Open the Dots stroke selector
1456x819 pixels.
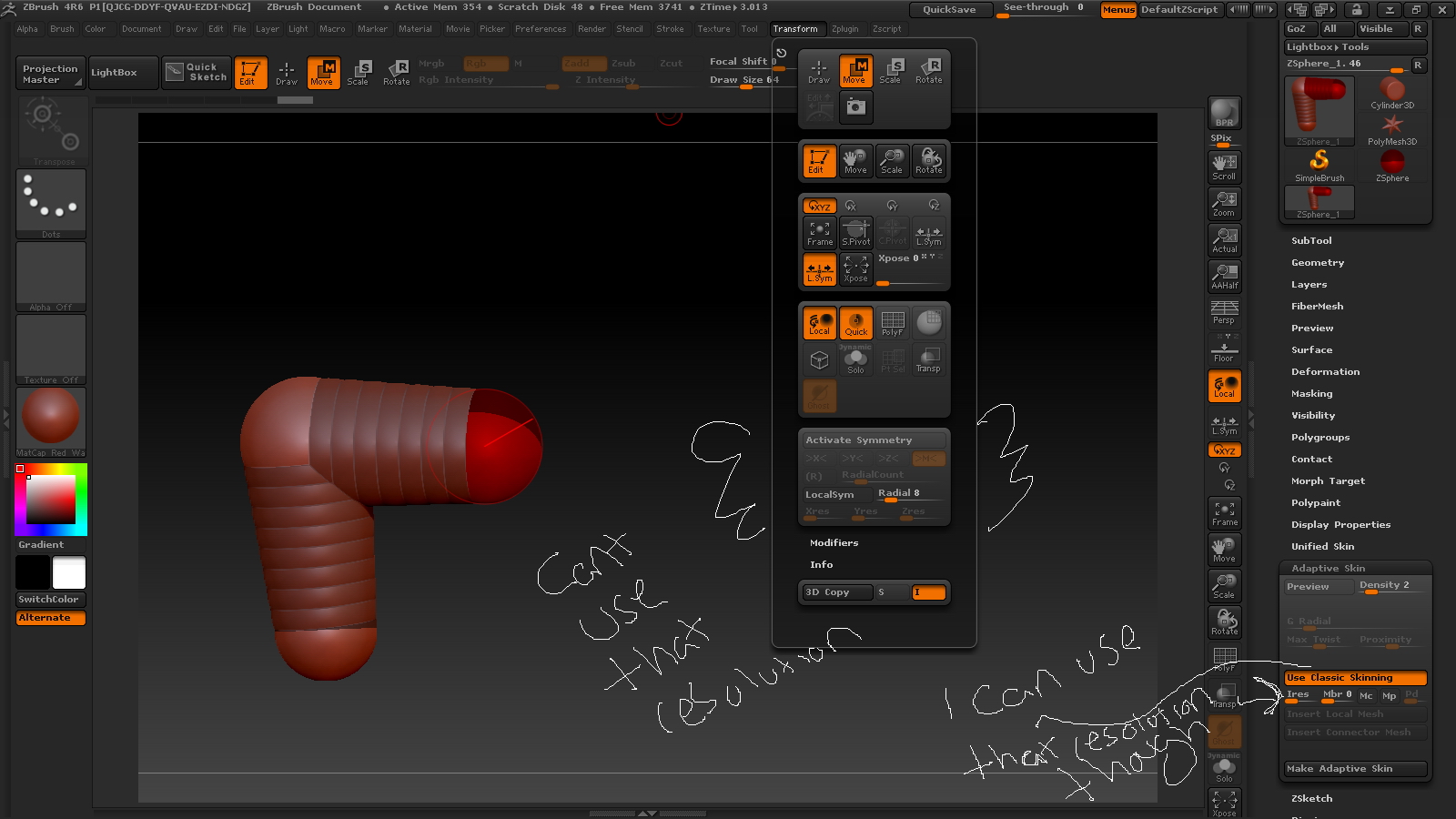(51, 204)
